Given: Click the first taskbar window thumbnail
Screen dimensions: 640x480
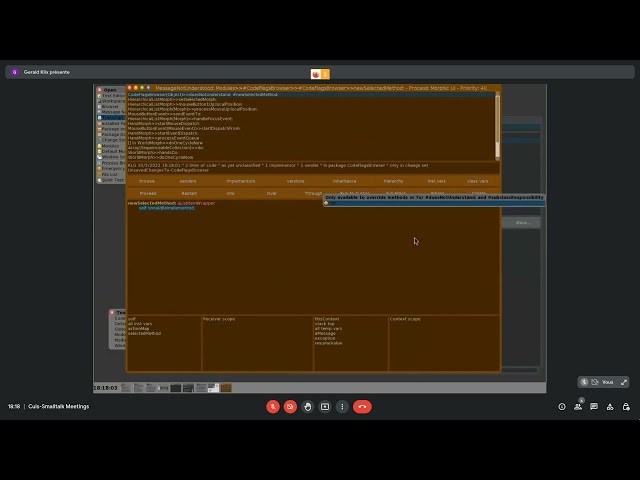Looking at the screenshot, I should [126, 388].
